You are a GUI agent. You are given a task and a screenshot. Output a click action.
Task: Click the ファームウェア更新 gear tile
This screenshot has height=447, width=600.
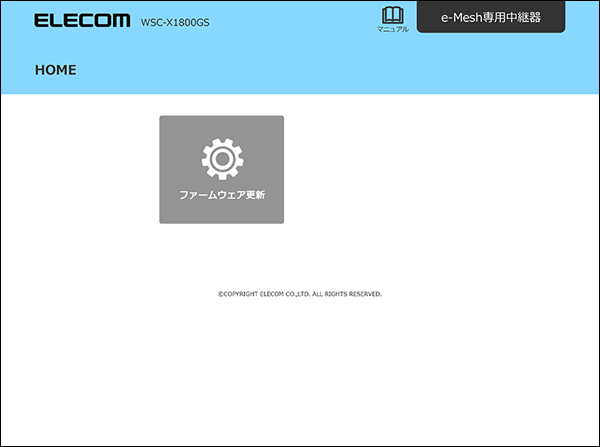(x=222, y=170)
